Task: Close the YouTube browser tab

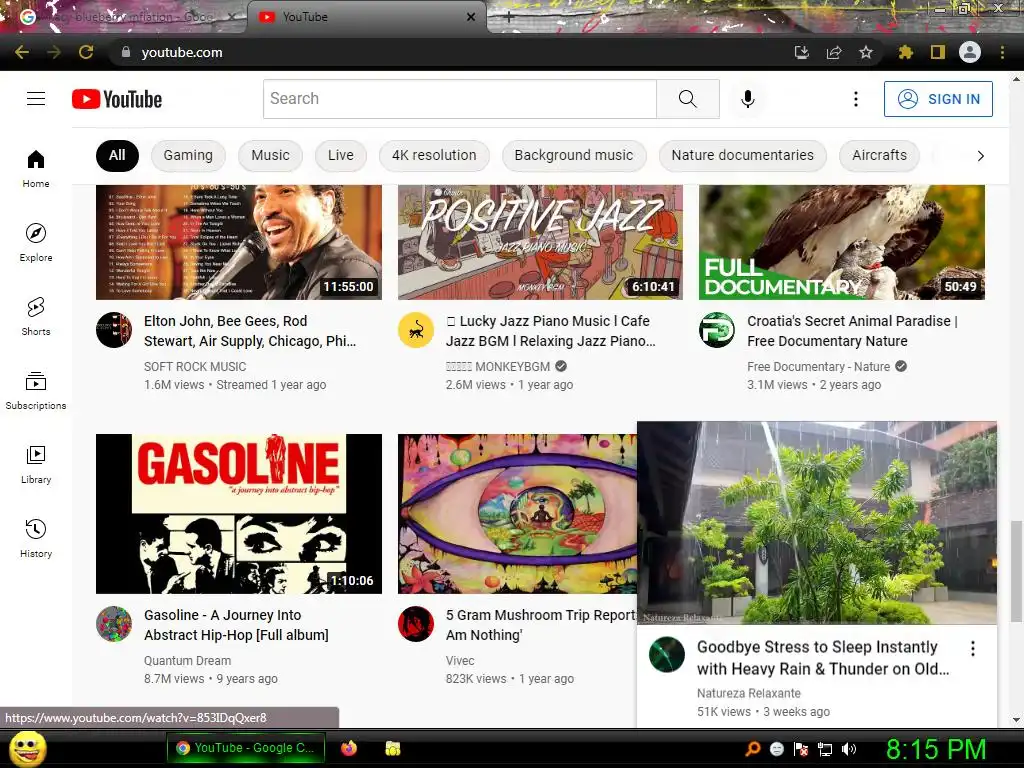Action: [471, 17]
